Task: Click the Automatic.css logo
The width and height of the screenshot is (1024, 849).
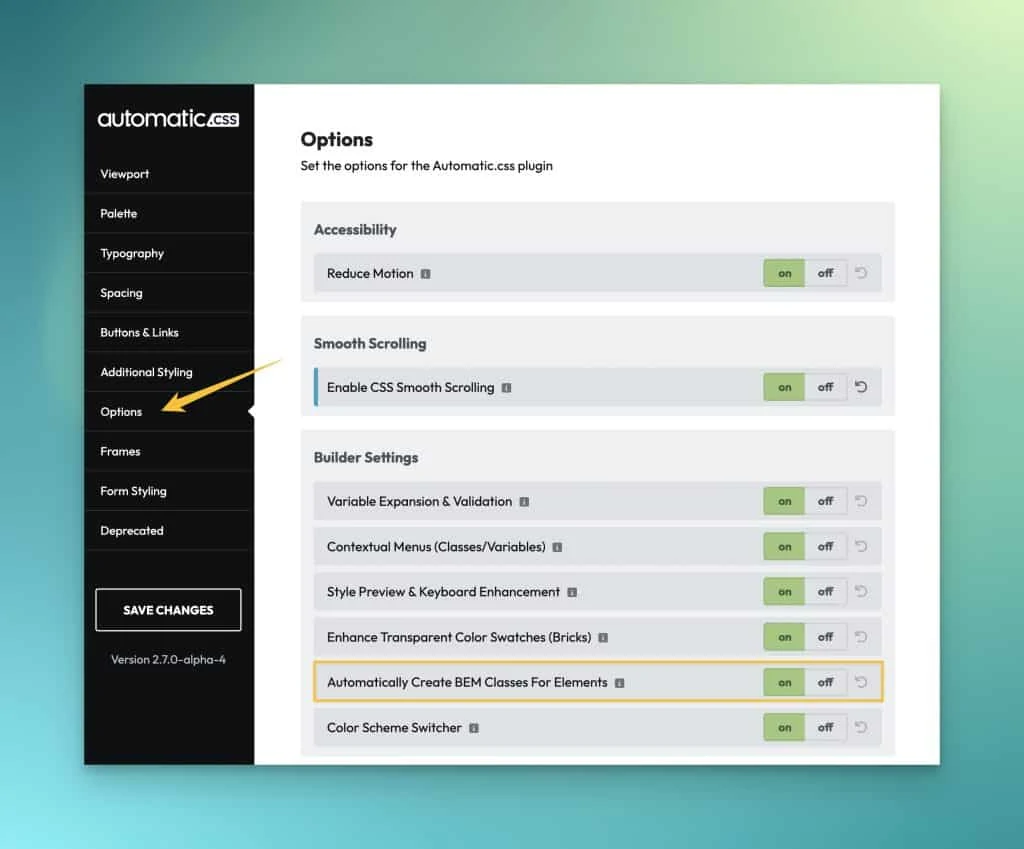Action: click(168, 118)
